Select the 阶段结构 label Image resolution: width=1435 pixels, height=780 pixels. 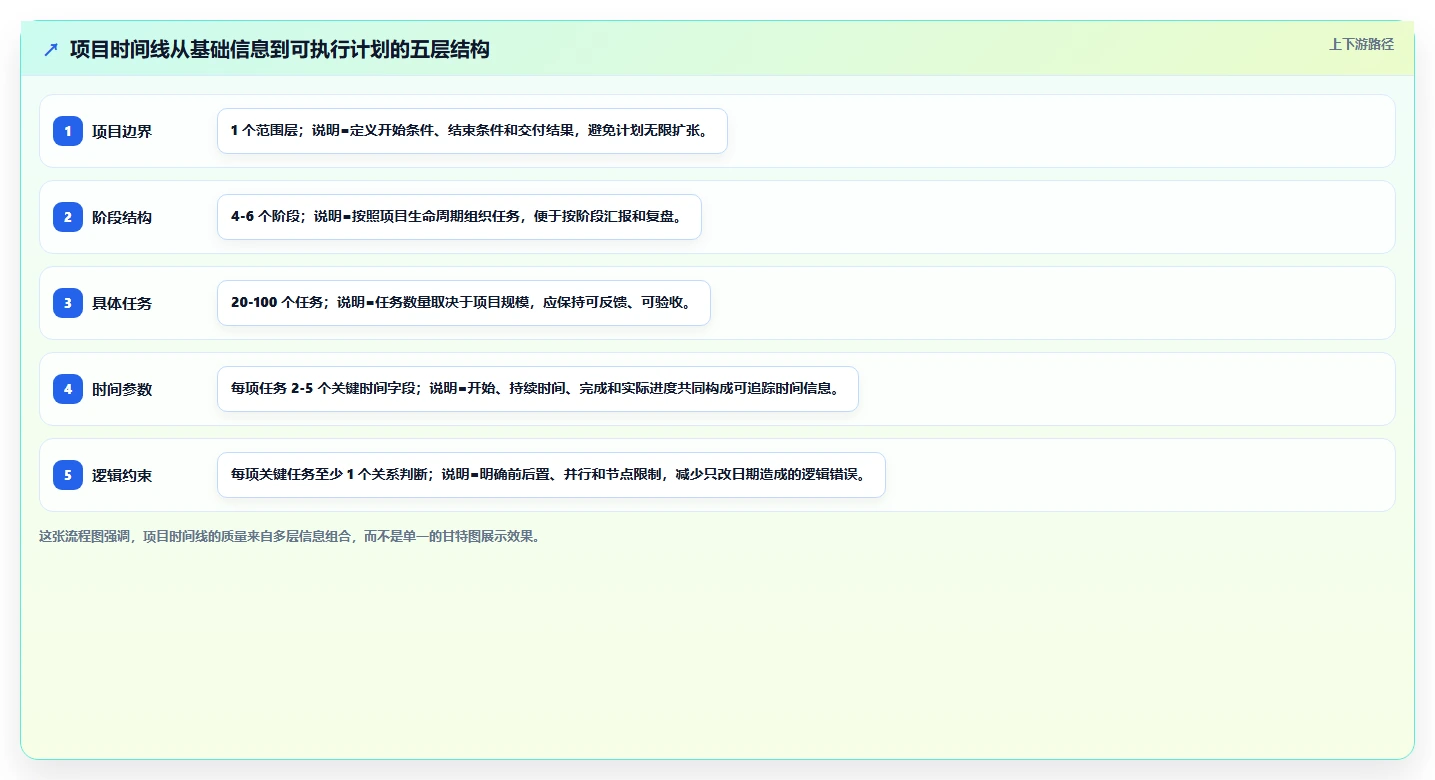click(122, 217)
